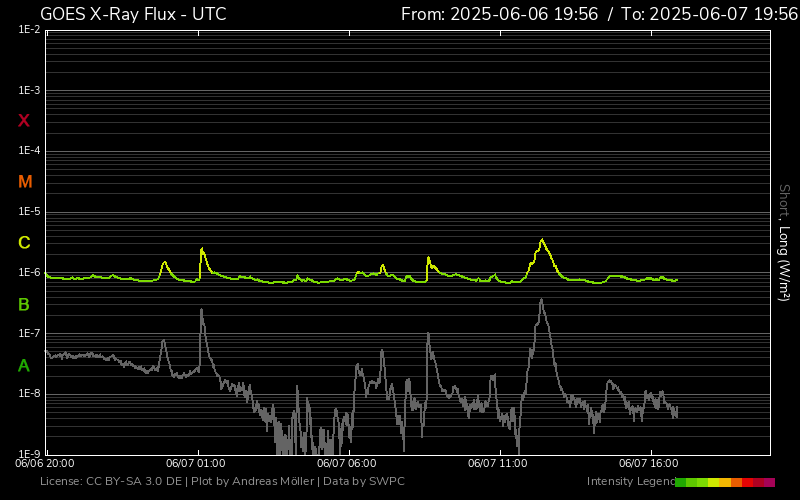Select the yellow C flare class label
This screenshot has height=500, width=800.
[x=24, y=243]
